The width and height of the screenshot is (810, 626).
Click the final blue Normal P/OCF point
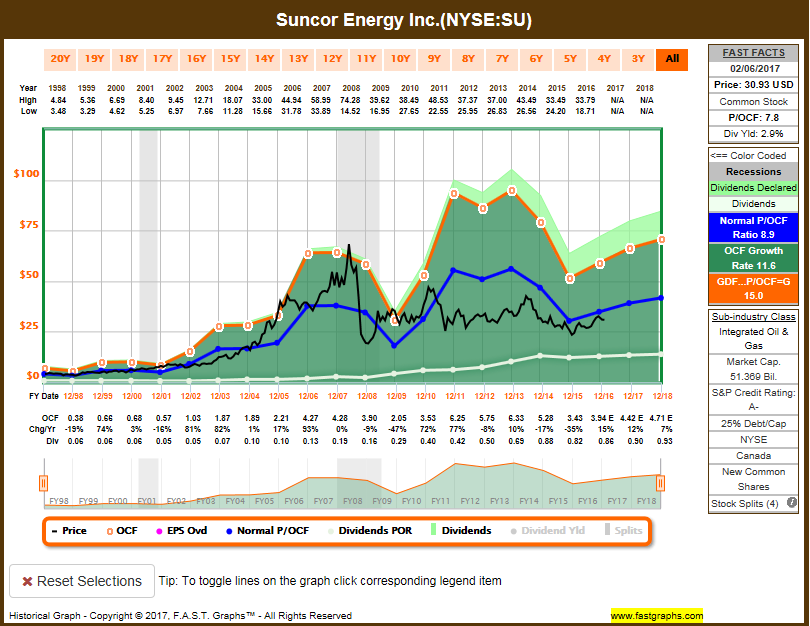tap(660, 297)
